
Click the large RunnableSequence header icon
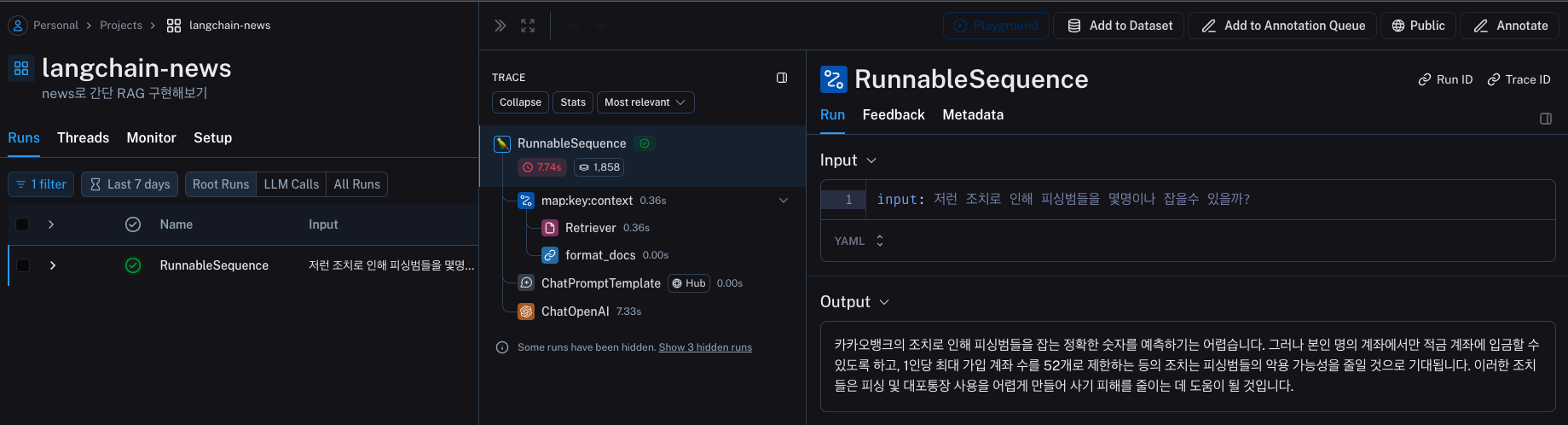[834, 79]
